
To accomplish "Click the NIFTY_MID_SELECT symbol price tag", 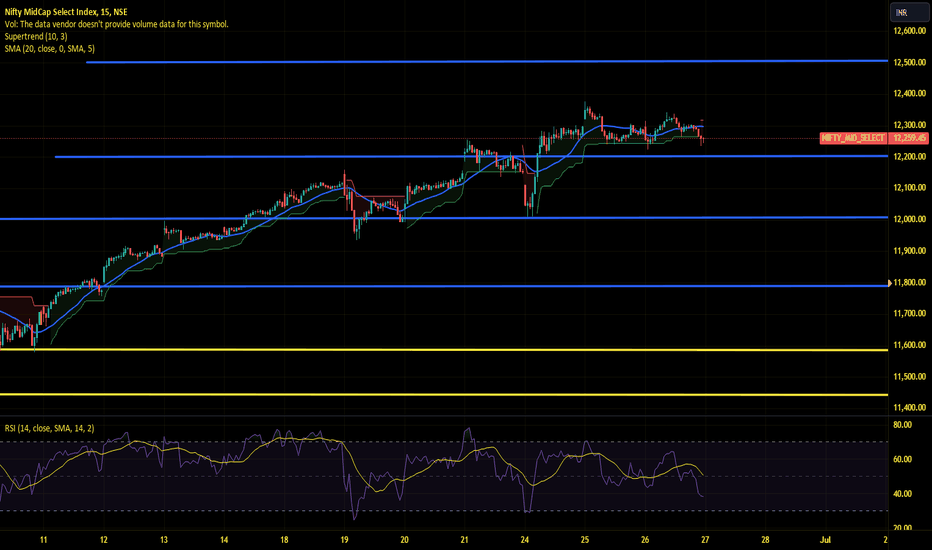I will (x=854, y=138).
